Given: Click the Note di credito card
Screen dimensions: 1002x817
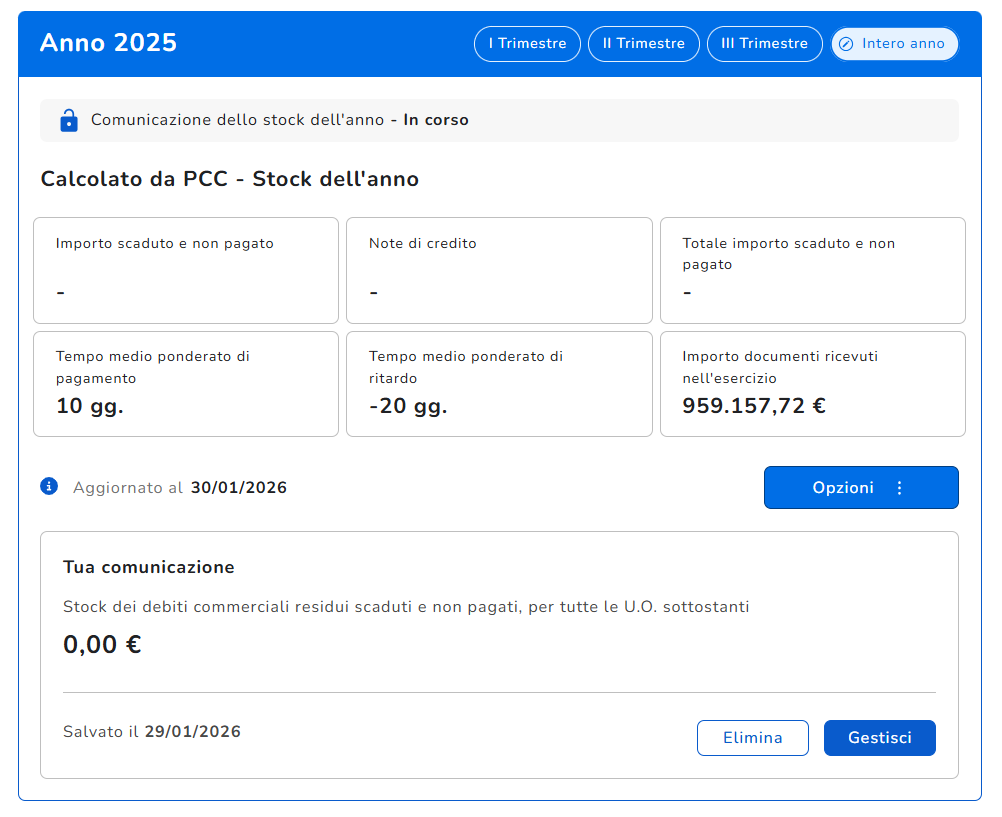Looking at the screenshot, I should [499, 270].
